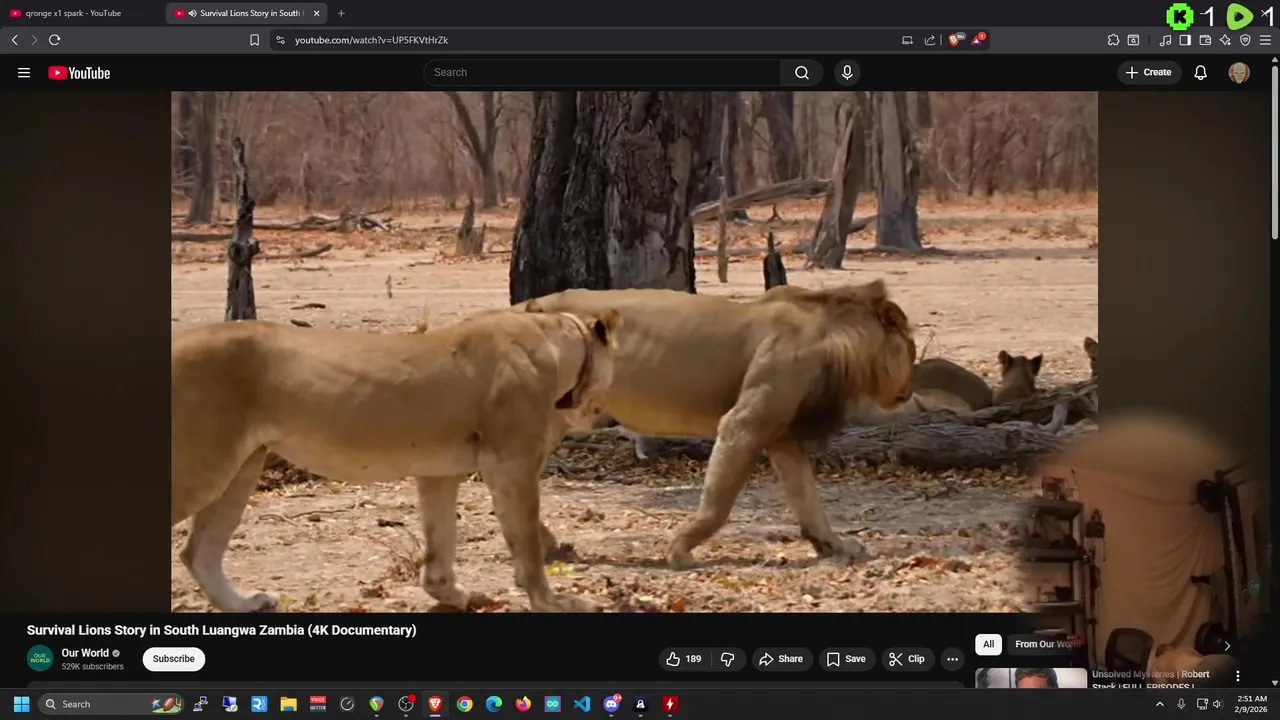Launch Google Chrome from taskbar
1280x720 pixels.
coord(464,704)
